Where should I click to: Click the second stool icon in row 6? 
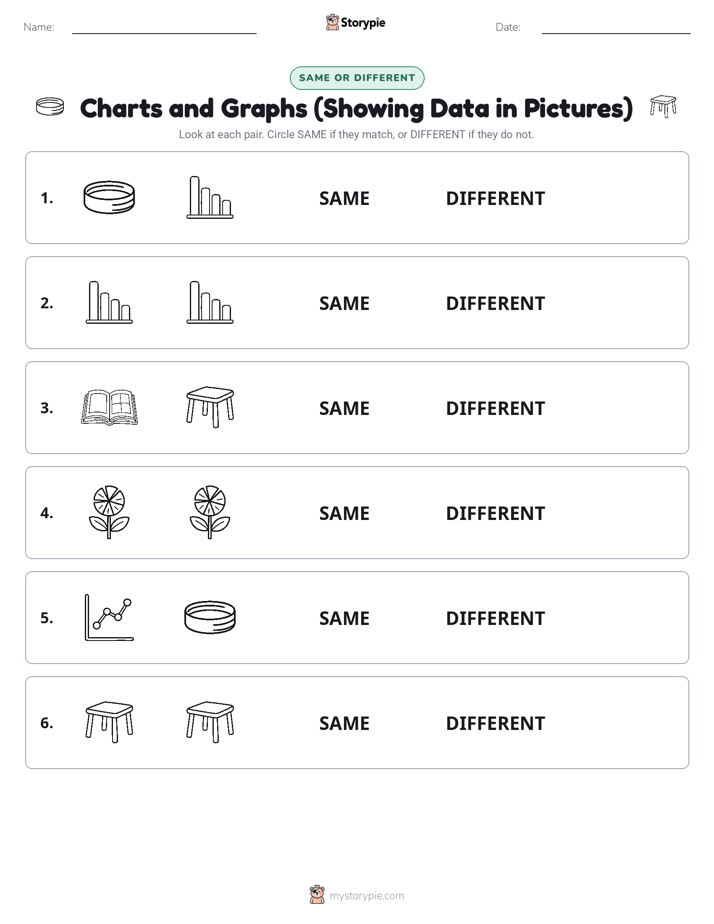pos(210,722)
